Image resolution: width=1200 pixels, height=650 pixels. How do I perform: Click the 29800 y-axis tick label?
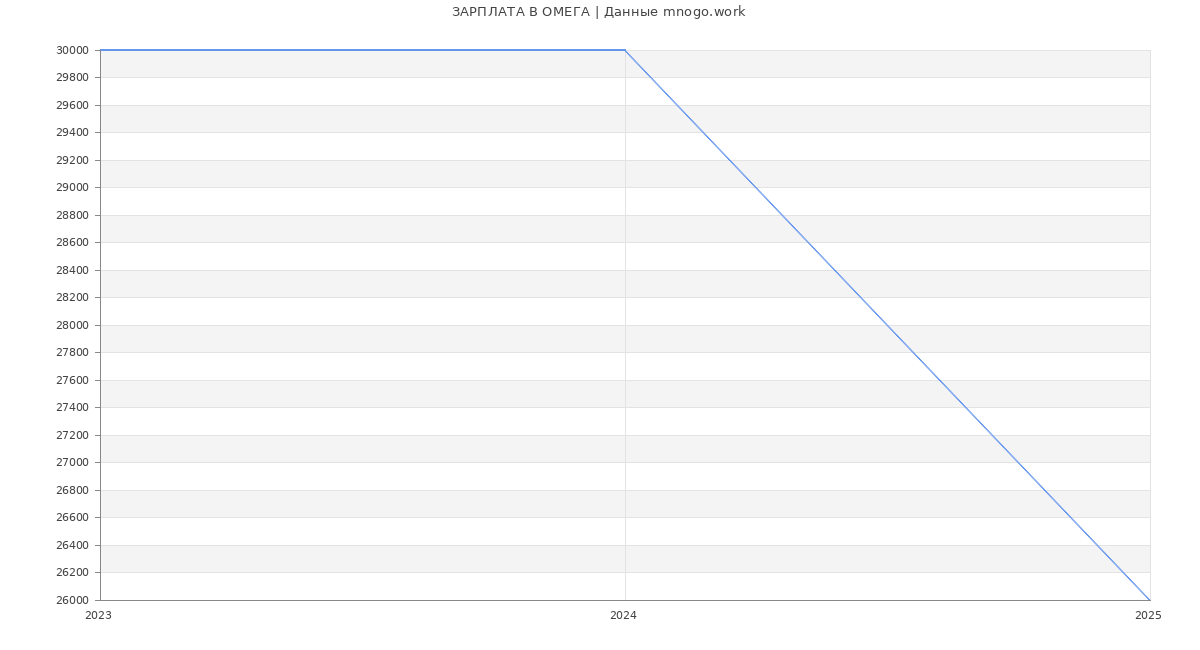click(72, 78)
